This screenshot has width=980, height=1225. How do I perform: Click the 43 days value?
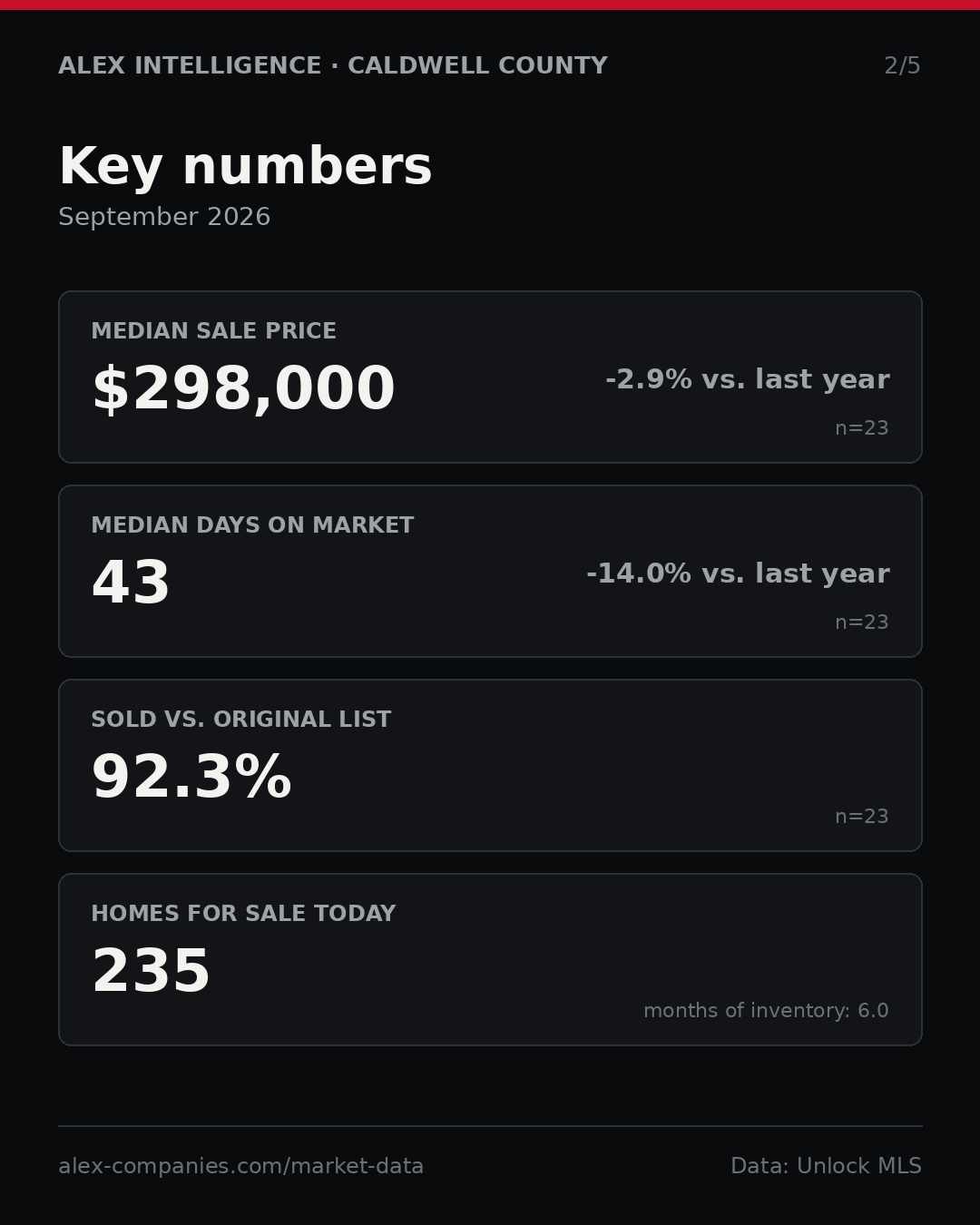[x=131, y=583]
